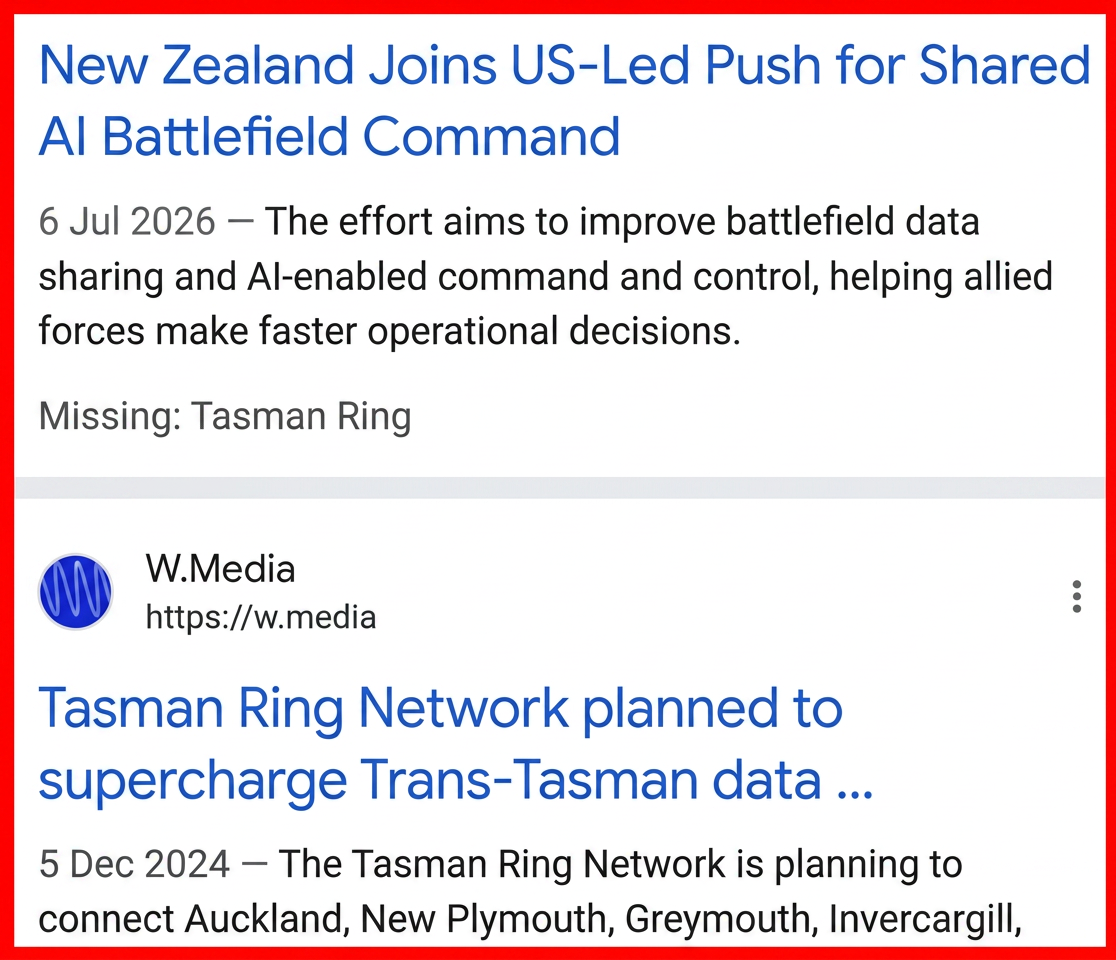This screenshot has height=960, width=1116.
Task: Click the connect Auckland, New Plymouth snippet line
Action: tap(530, 919)
